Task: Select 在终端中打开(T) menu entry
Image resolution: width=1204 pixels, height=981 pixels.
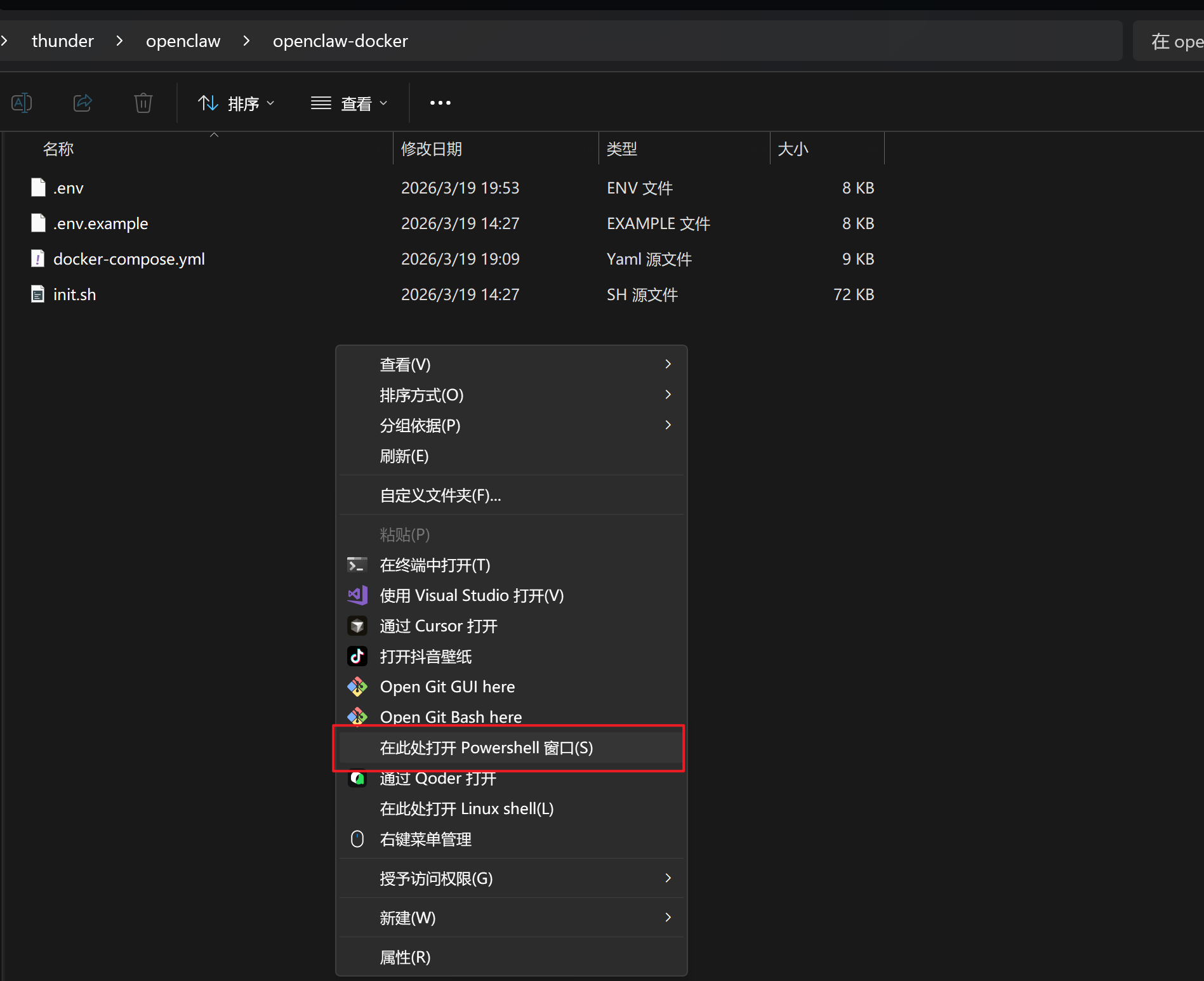Action: tap(435, 565)
